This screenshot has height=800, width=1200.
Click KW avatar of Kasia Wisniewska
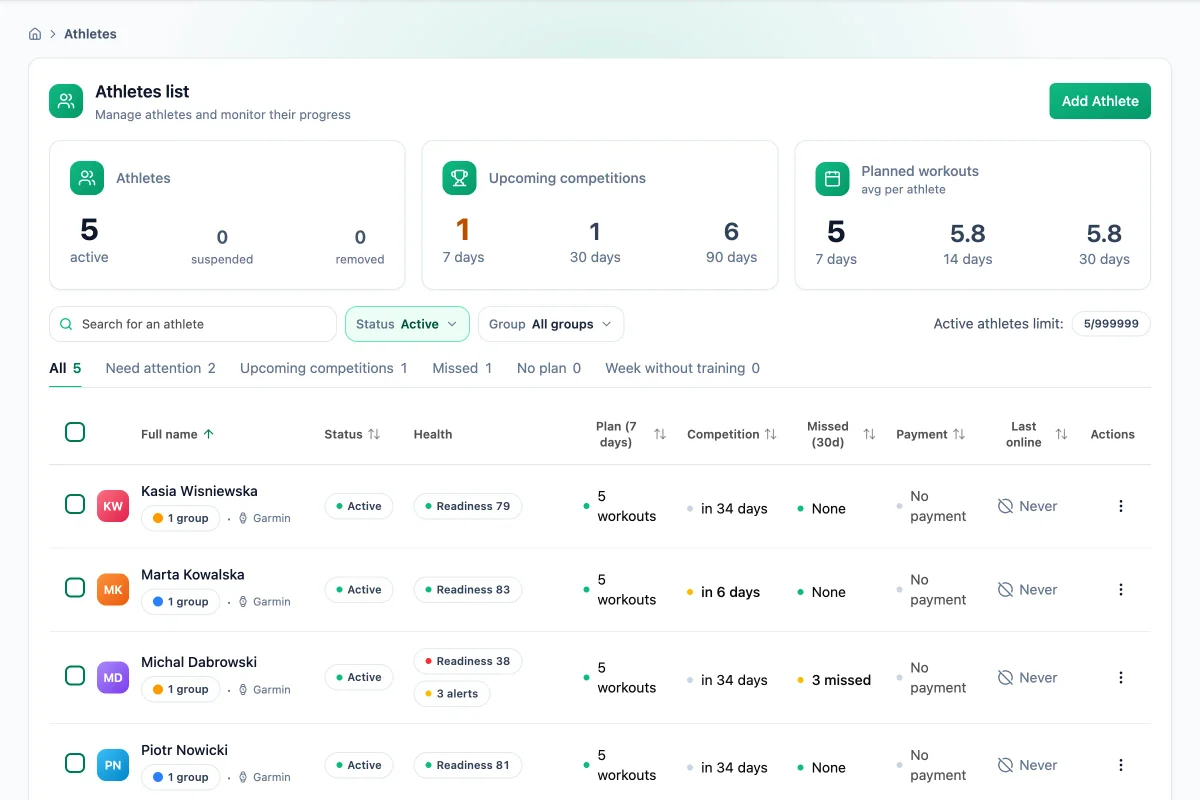pos(113,506)
